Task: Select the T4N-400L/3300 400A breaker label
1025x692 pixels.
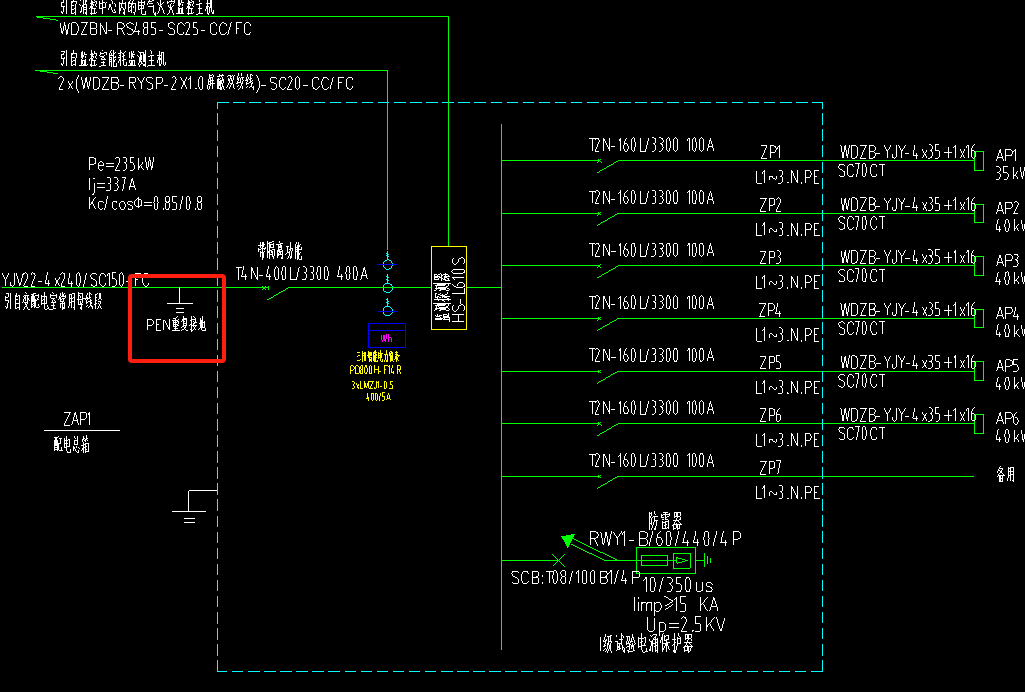Action: (x=302, y=274)
